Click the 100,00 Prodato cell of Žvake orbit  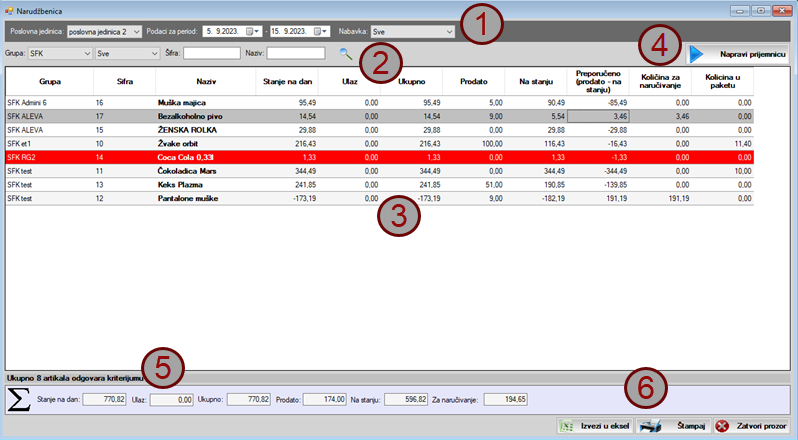(474, 144)
